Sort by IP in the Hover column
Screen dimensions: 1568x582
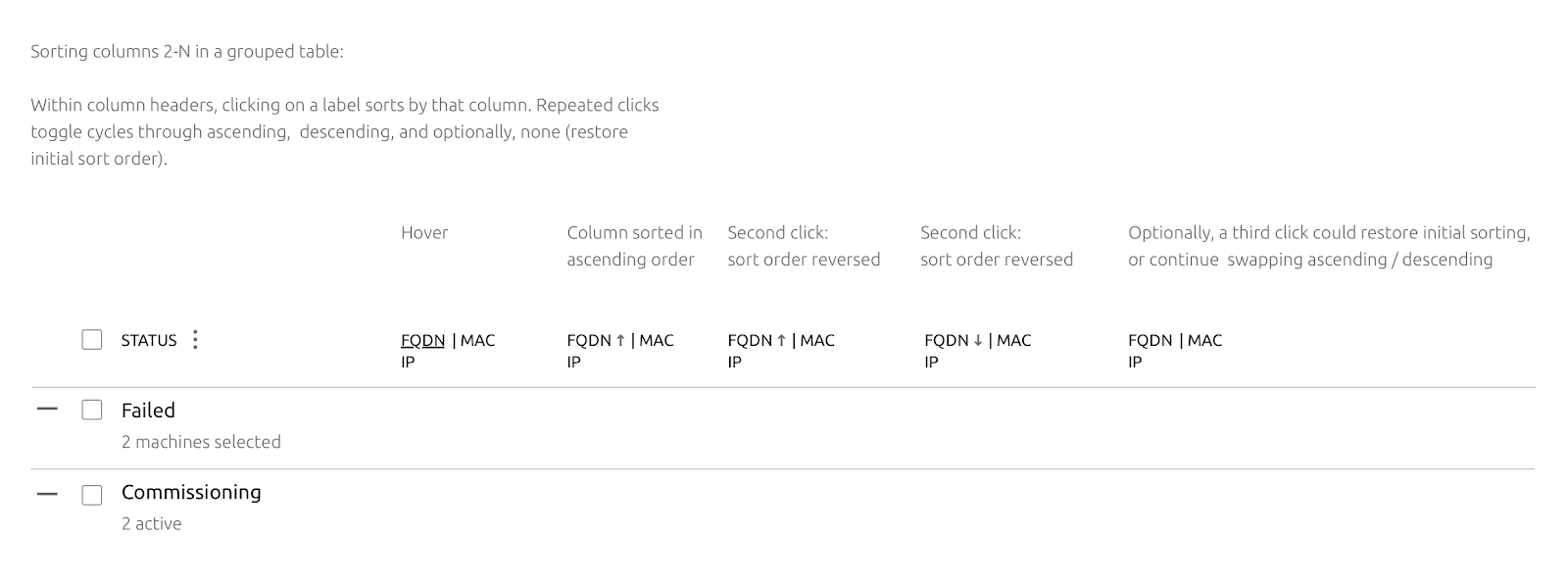[x=408, y=362]
